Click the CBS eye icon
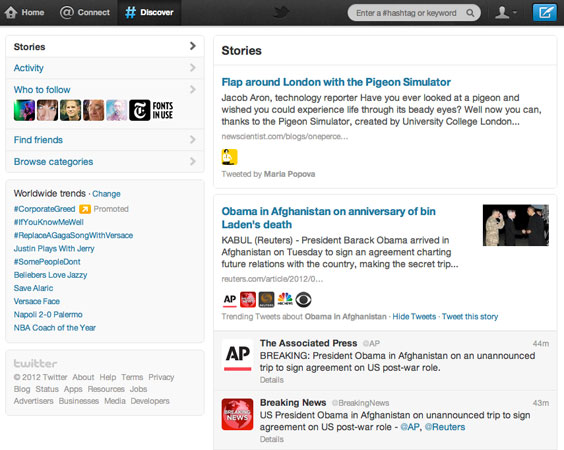Screen dimensions: 564x450 tap(304, 300)
